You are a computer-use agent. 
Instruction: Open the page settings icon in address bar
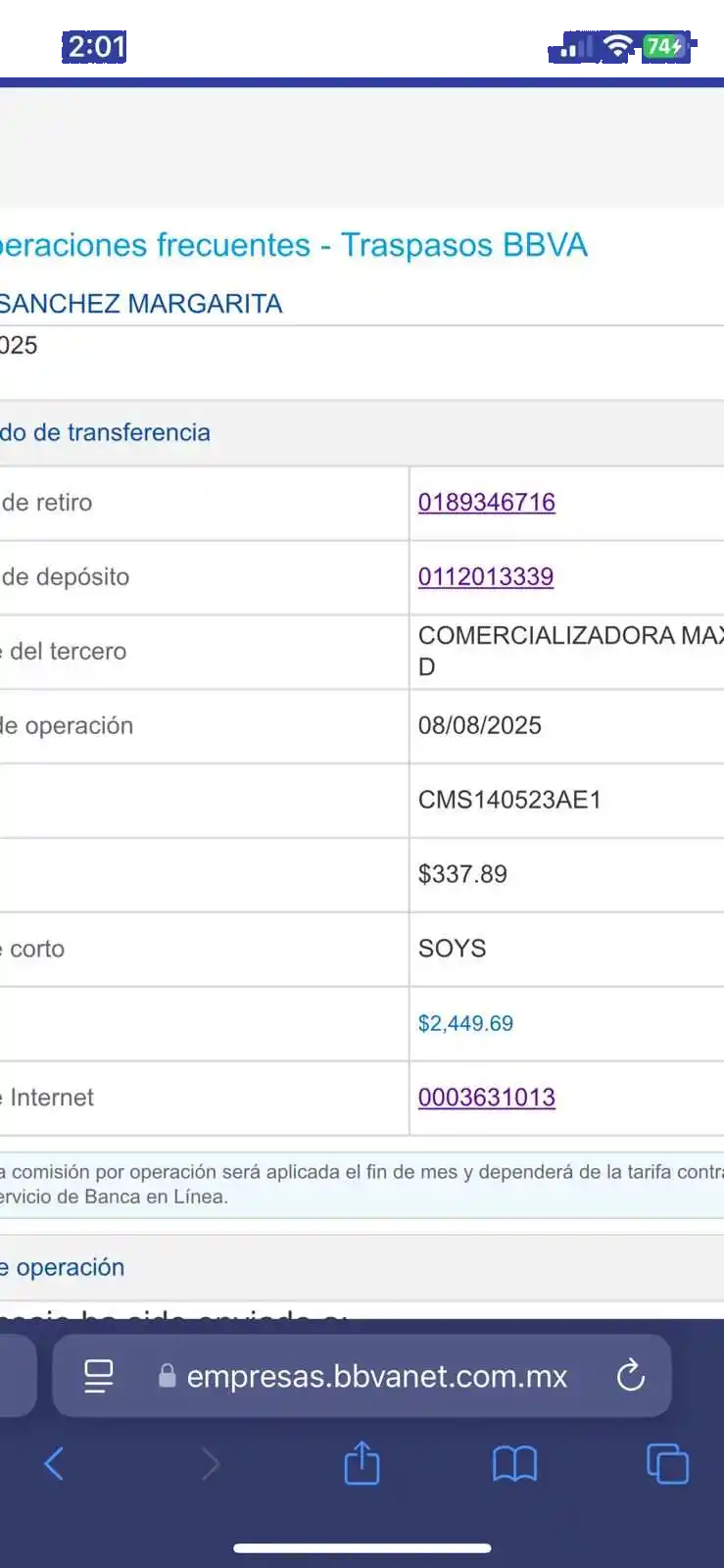[x=99, y=1376]
